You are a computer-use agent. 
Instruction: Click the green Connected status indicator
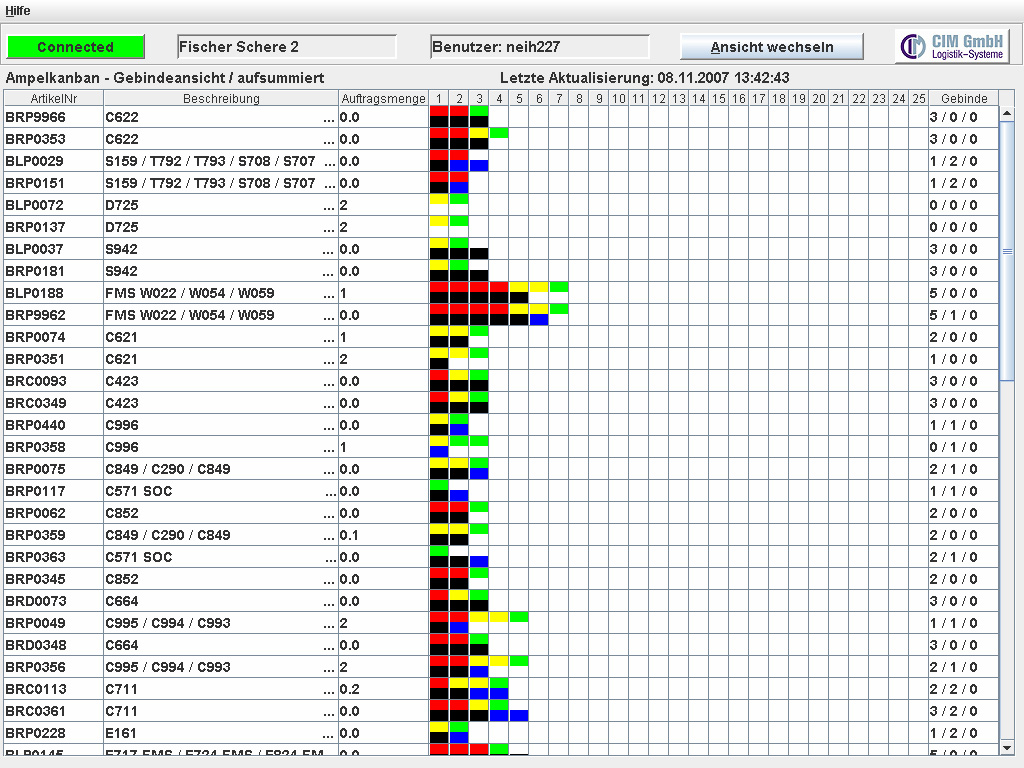[76, 47]
